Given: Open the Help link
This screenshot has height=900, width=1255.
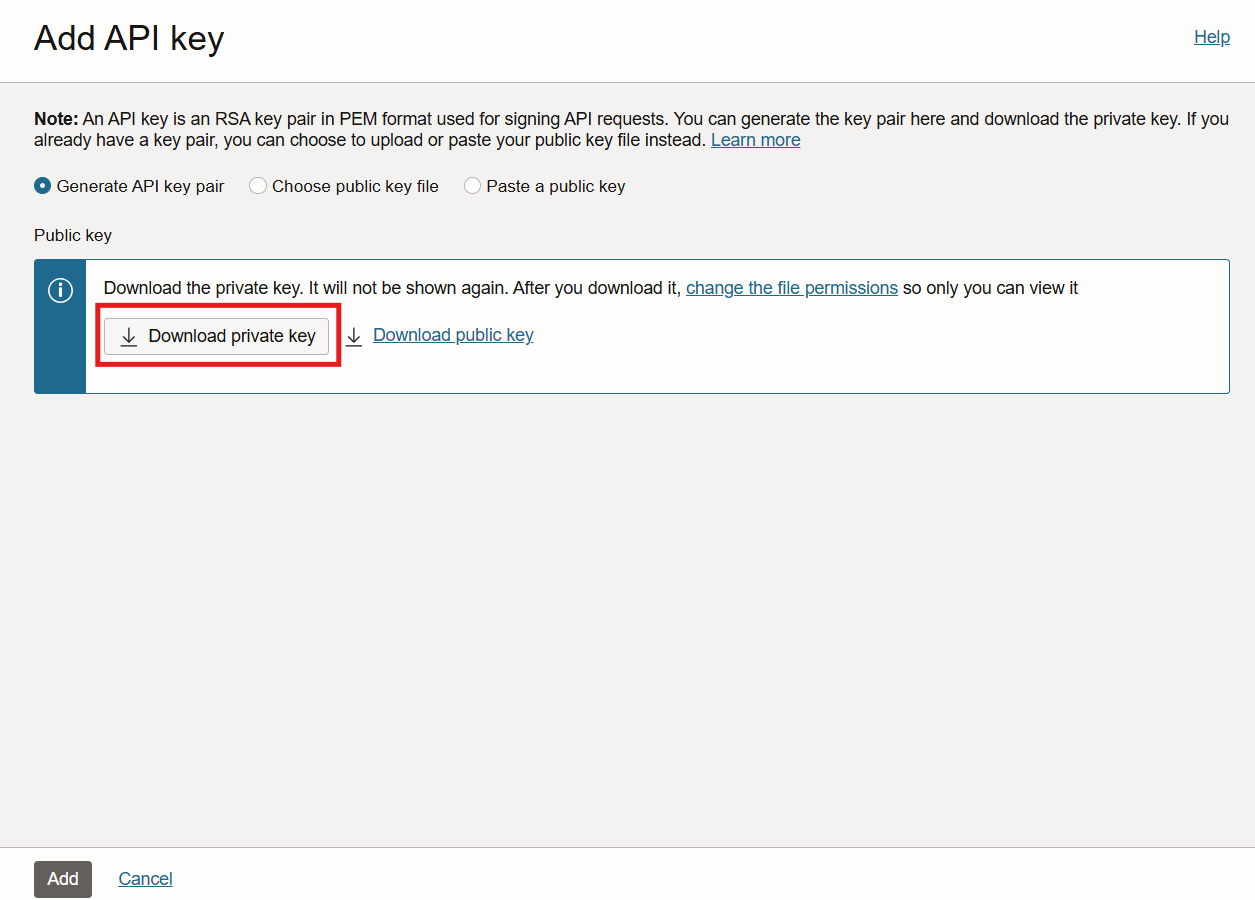Looking at the screenshot, I should tap(1211, 36).
